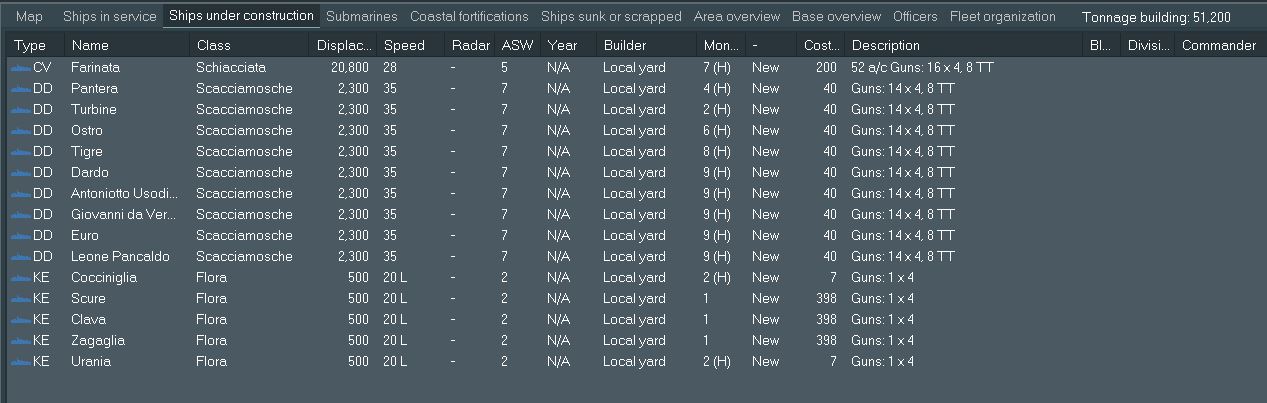
Task: Click the ship icon in the Dardo row
Action: point(20,173)
